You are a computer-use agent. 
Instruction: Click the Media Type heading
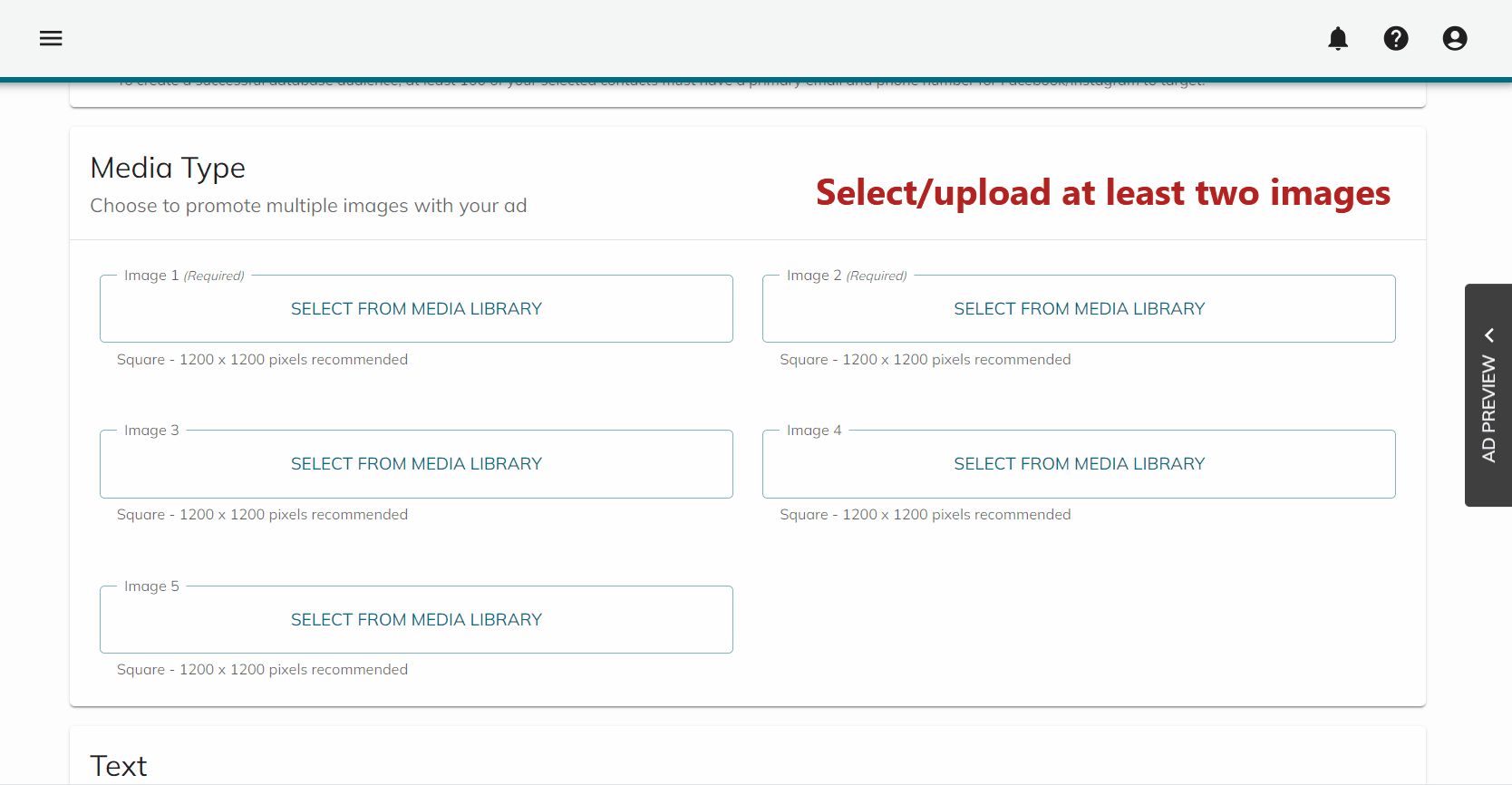click(168, 169)
